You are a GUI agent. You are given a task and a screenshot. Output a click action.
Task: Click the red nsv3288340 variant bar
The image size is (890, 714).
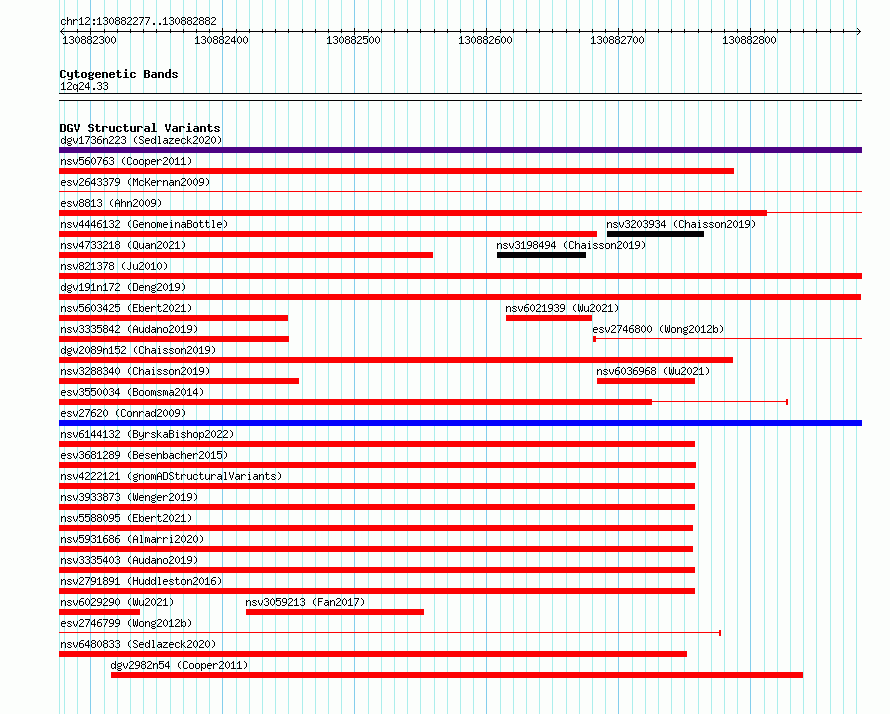[179, 381]
